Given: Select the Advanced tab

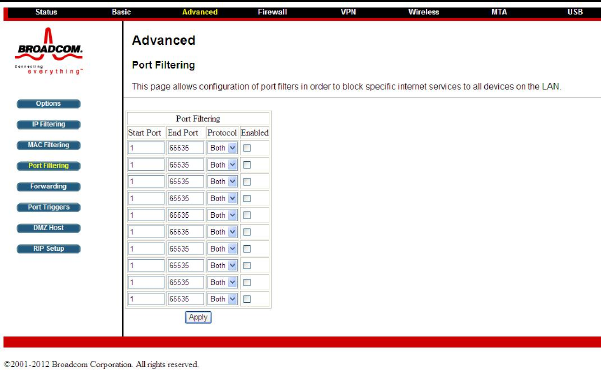Looking at the screenshot, I should [200, 12].
